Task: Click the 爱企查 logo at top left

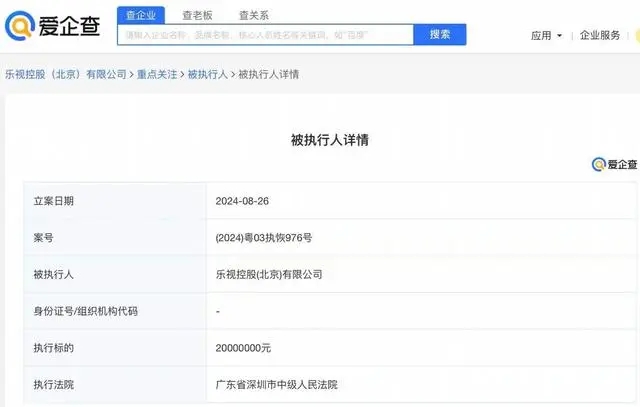Action: click(53, 26)
